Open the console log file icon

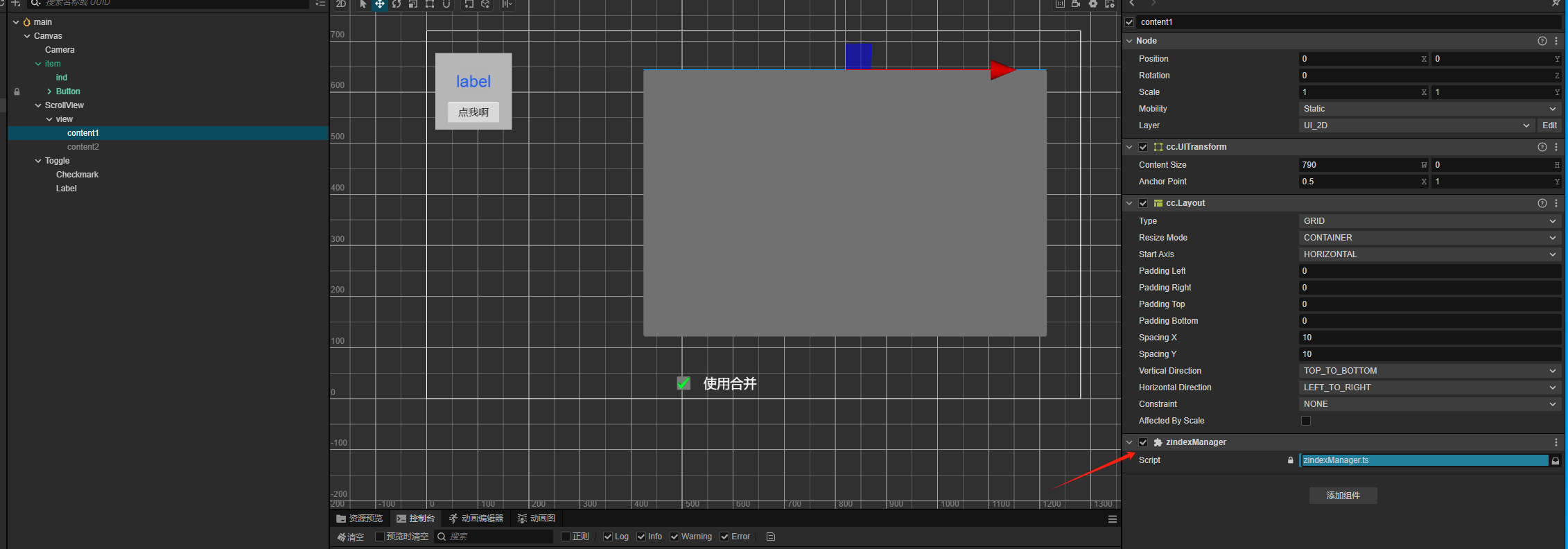coord(771,537)
